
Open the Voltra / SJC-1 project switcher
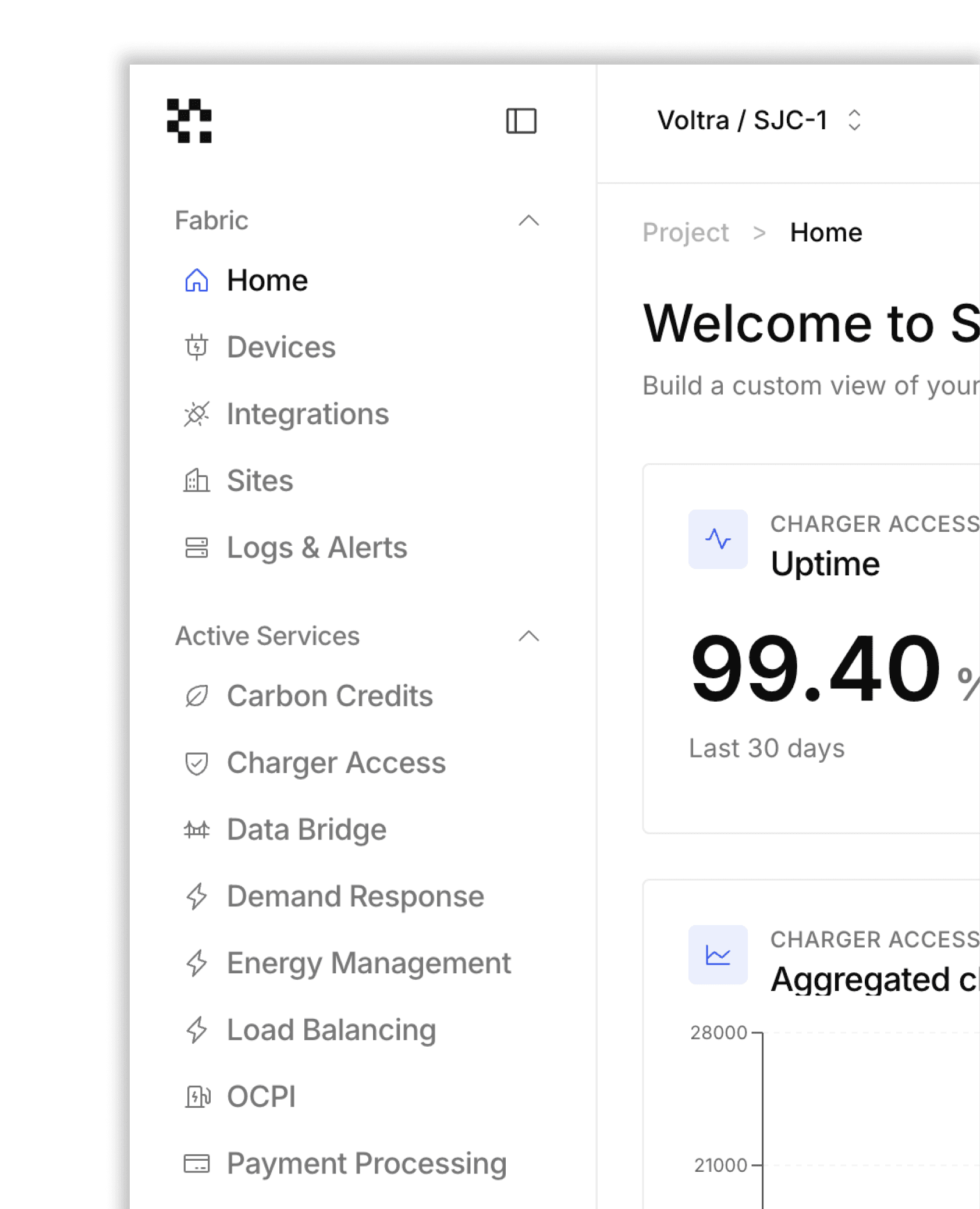pos(759,120)
